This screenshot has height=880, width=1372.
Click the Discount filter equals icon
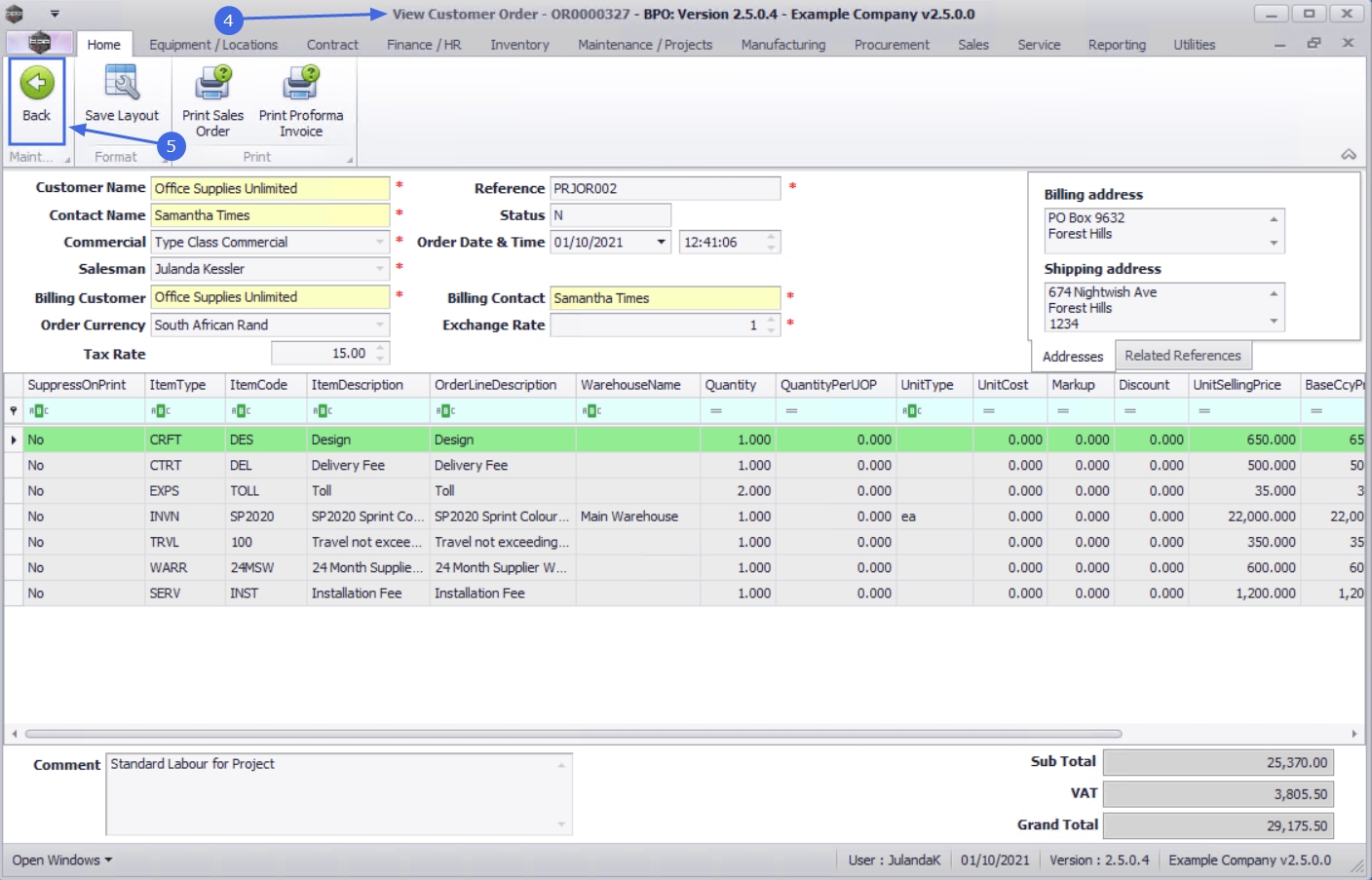click(1129, 411)
